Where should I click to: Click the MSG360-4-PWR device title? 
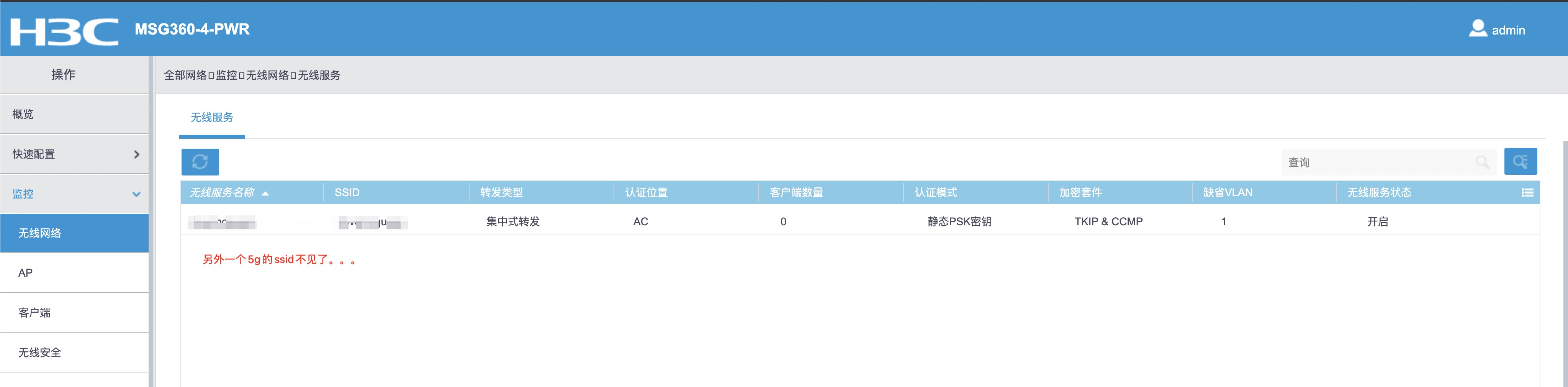192,29
